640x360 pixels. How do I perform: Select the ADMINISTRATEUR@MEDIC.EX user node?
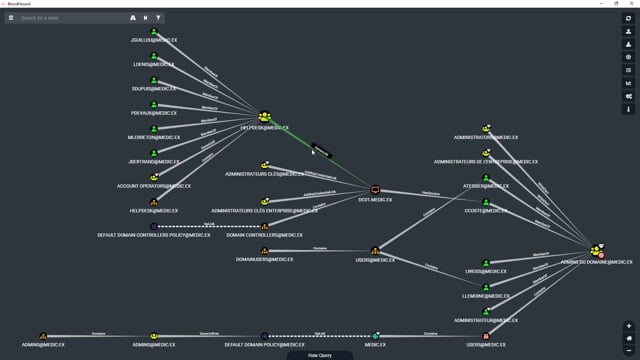(x=486, y=312)
